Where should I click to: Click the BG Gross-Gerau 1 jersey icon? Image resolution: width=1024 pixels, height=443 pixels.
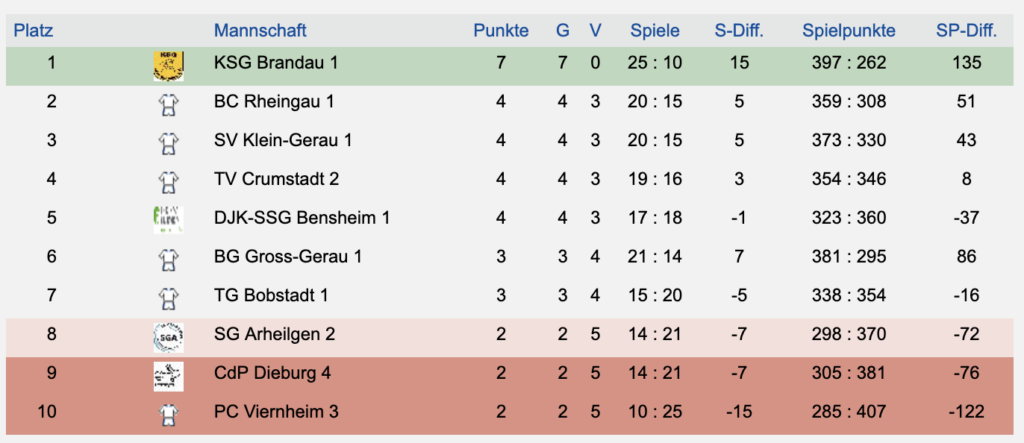pyautogui.click(x=168, y=257)
